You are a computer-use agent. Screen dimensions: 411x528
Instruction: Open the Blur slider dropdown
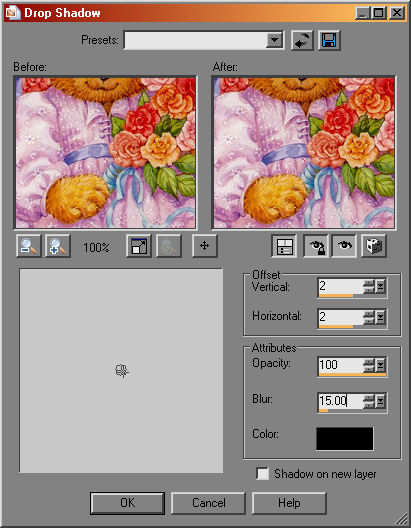(380, 401)
